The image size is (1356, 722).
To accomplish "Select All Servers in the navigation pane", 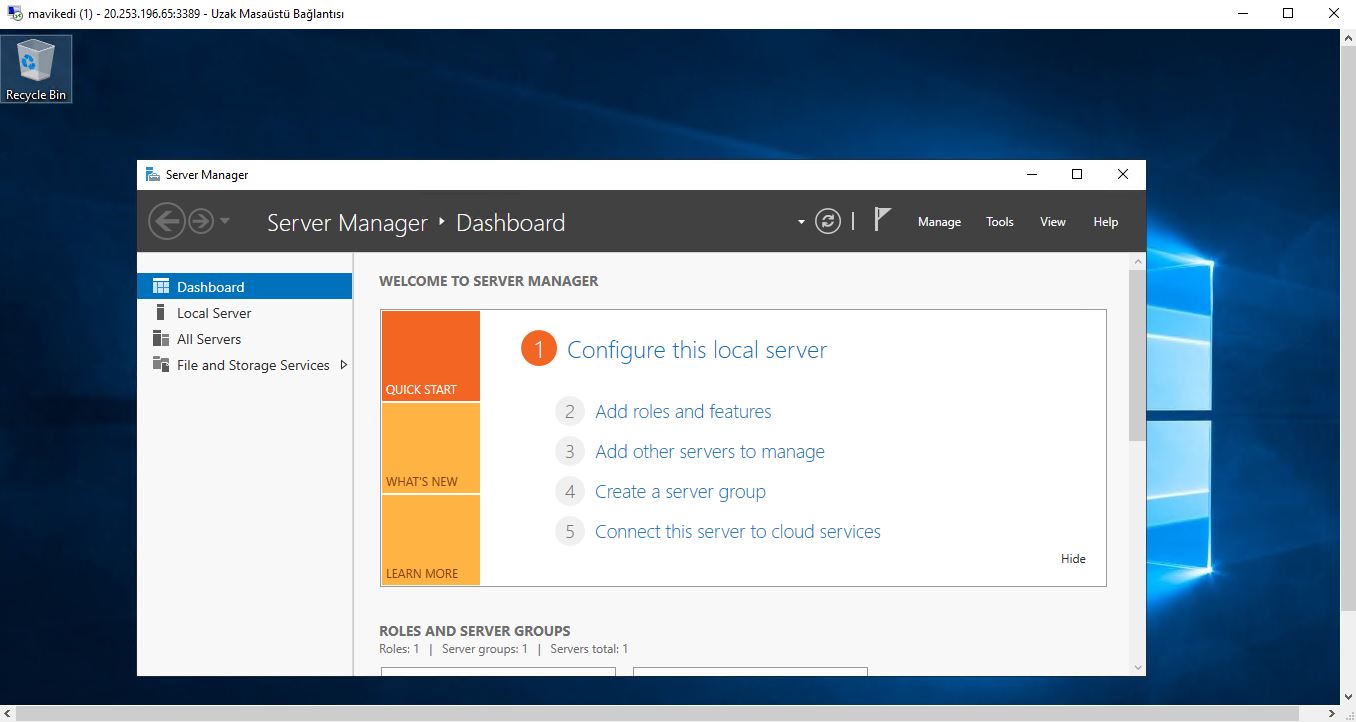I will click(245, 339).
